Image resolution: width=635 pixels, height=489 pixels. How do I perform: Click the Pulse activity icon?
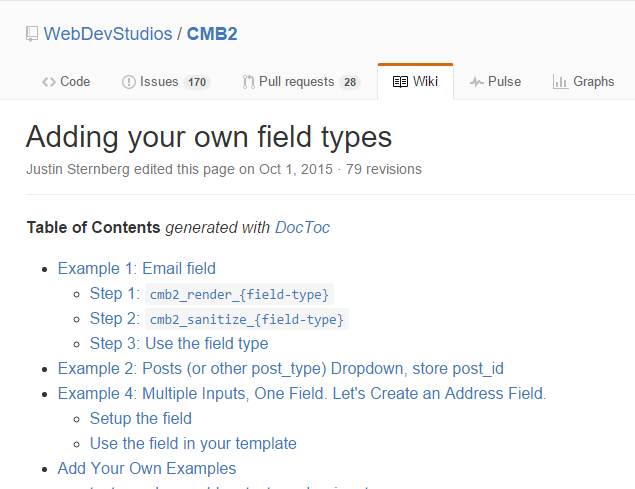(x=477, y=82)
